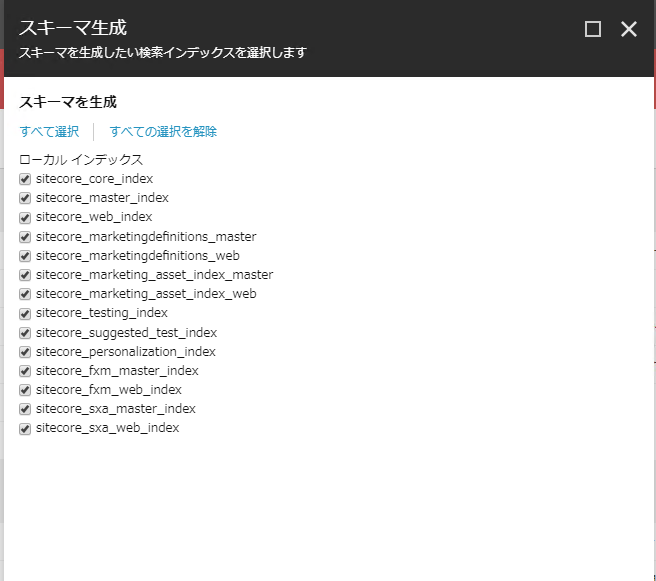Close the スキーマ生成 dialog
The width and height of the screenshot is (656, 581).
[629, 29]
